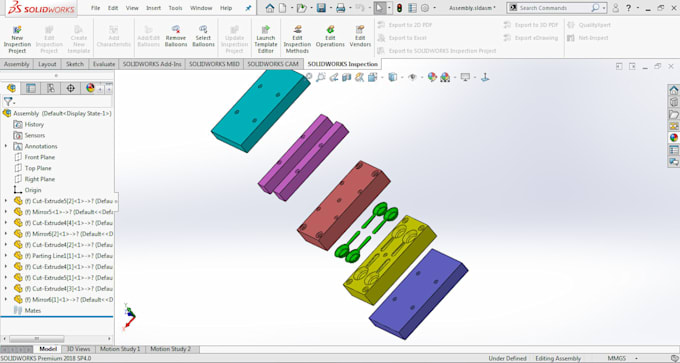Click the Home icon in title toolbar
680x363 pixels.
(x=270, y=8)
